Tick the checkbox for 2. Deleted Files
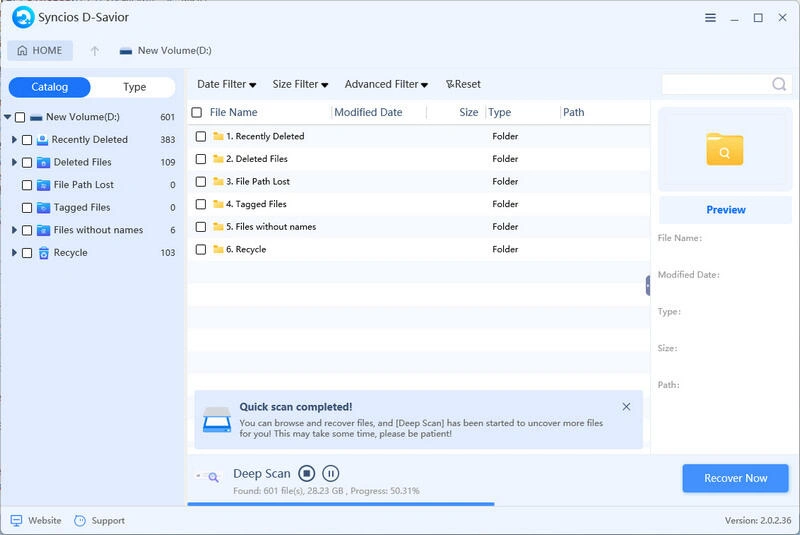The width and height of the screenshot is (800, 535). tap(201, 159)
